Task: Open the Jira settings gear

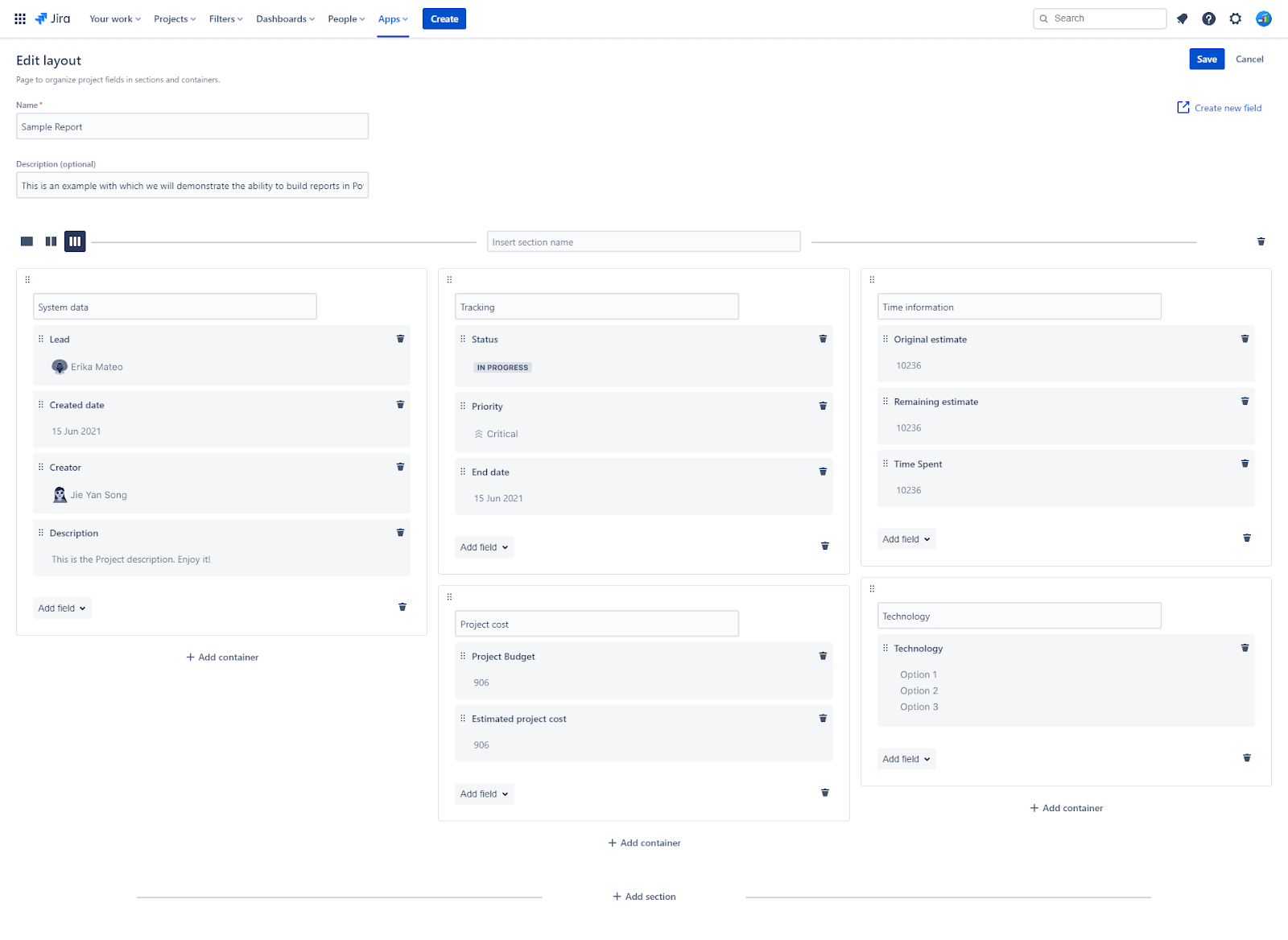Action: tap(1235, 19)
